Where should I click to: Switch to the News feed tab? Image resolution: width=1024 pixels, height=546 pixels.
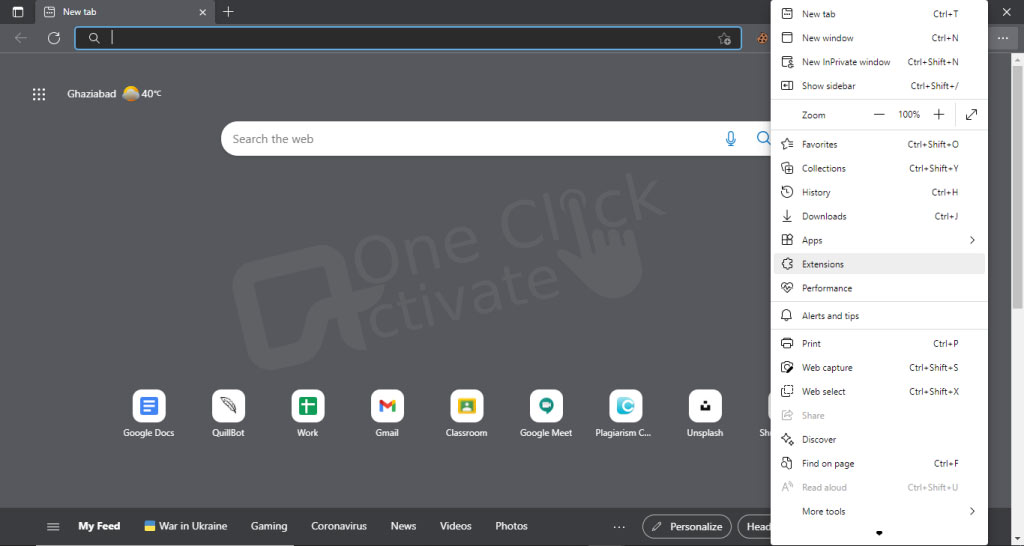pos(404,526)
